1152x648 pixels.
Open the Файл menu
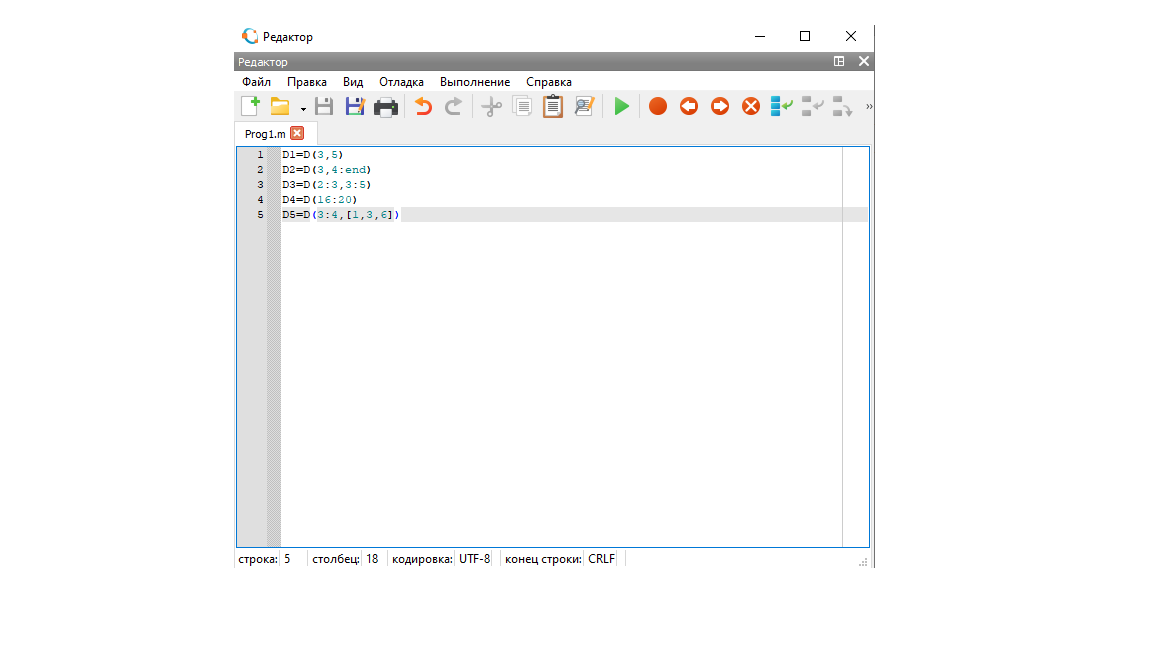(x=256, y=82)
